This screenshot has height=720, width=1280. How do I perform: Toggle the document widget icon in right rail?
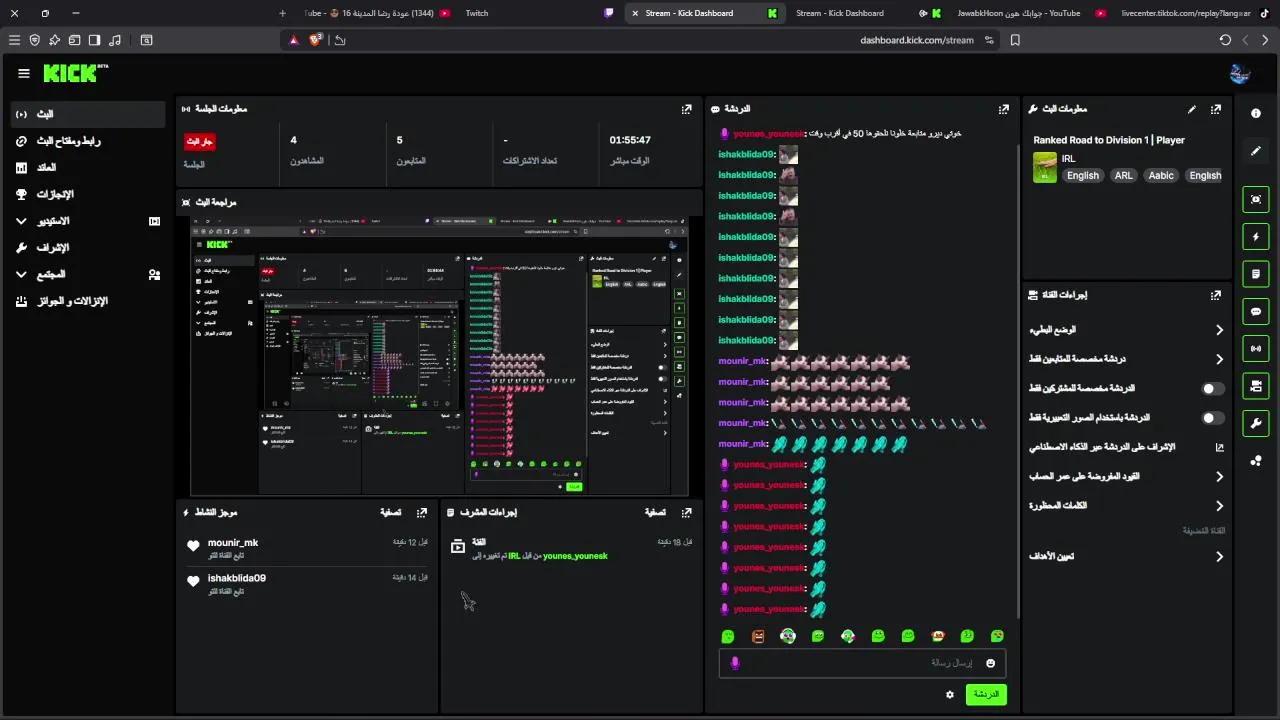1256,273
